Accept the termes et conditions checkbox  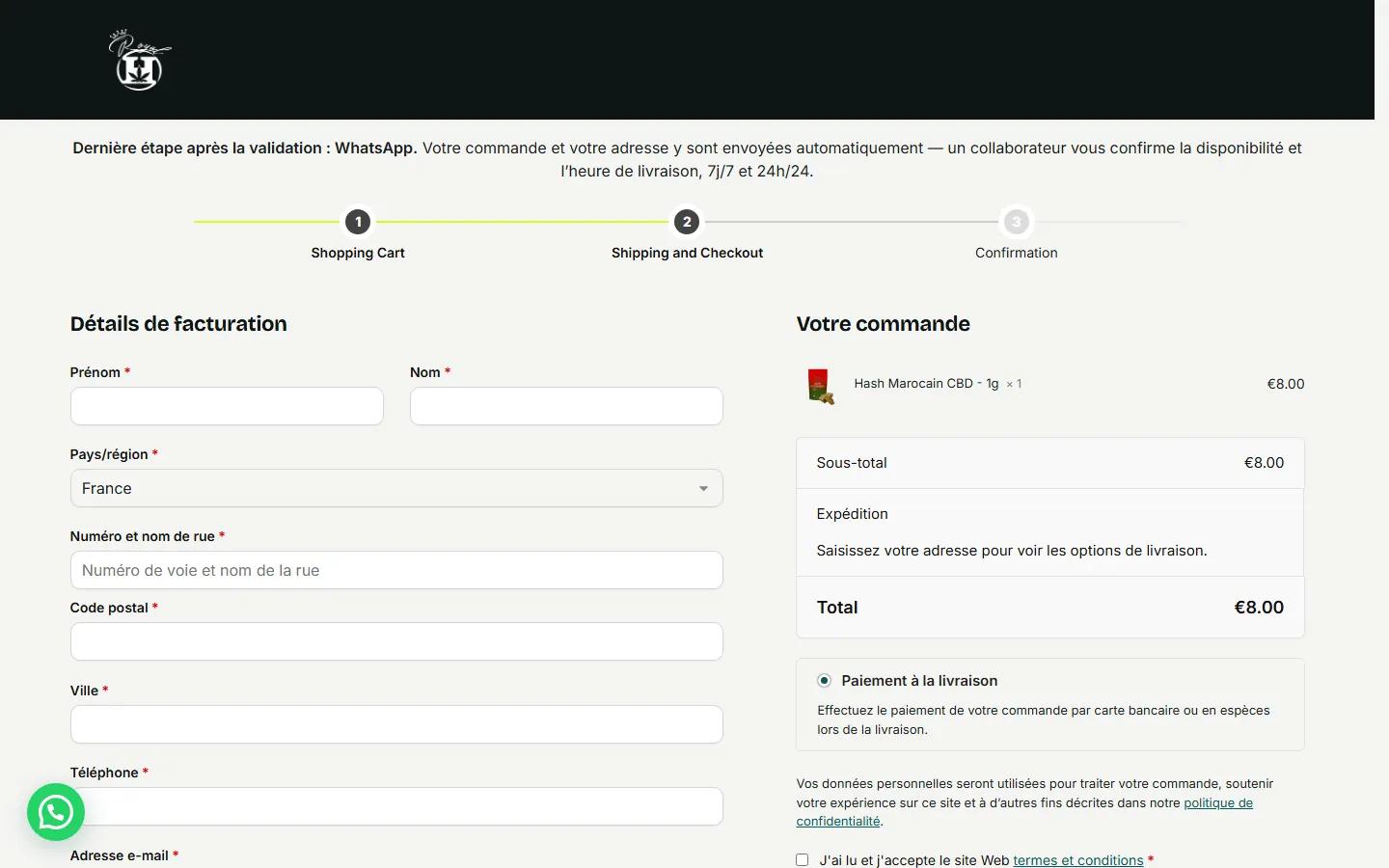click(x=803, y=860)
